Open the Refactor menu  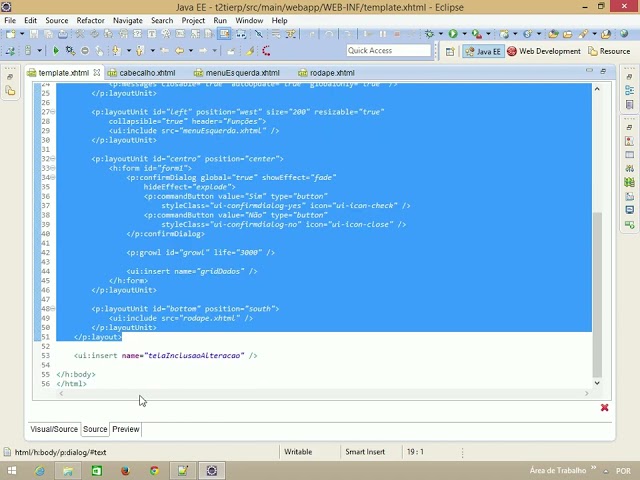(x=90, y=20)
